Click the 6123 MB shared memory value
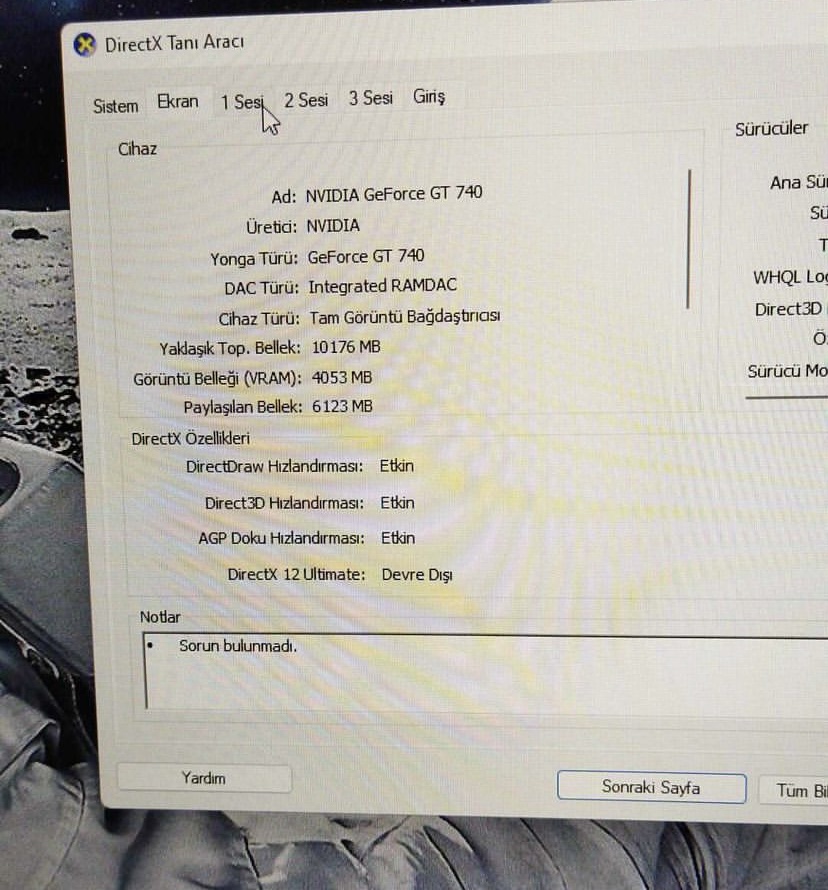Viewport: 828px width, 890px height. [x=342, y=406]
